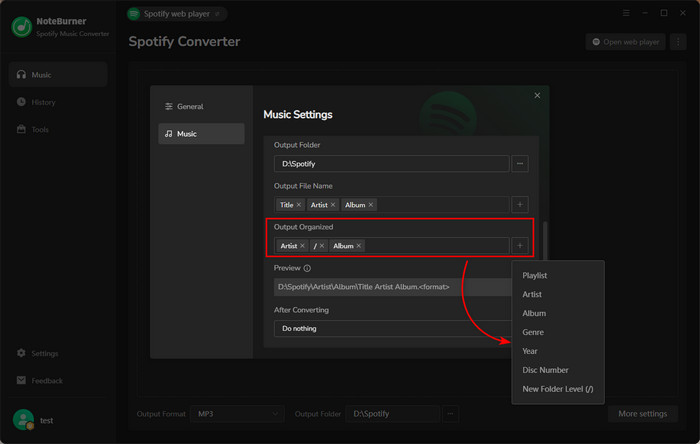Remove the Album tag from Output Organized
The image size is (700, 444).
[358, 246]
